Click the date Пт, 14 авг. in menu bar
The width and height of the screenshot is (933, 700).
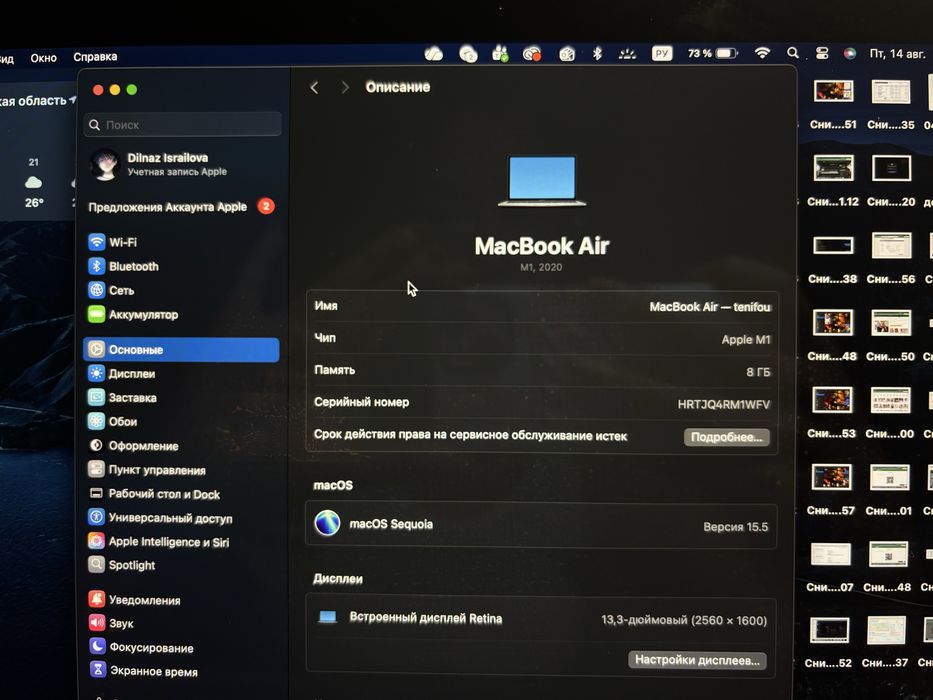coord(897,53)
